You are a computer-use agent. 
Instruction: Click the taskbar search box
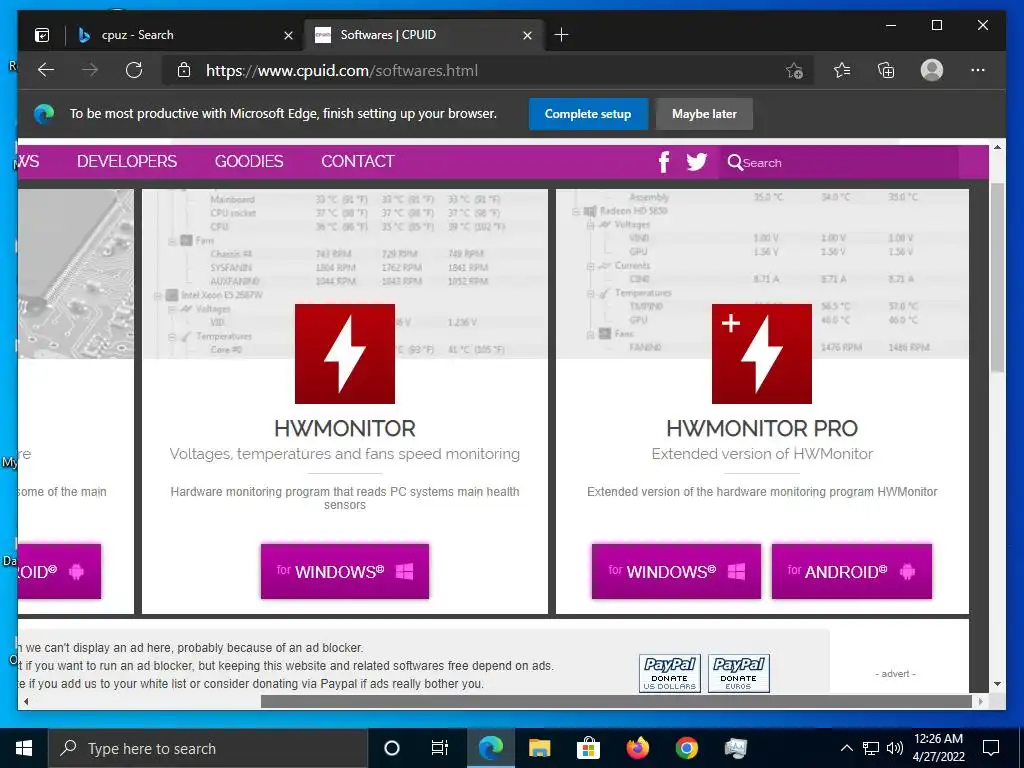click(208, 748)
